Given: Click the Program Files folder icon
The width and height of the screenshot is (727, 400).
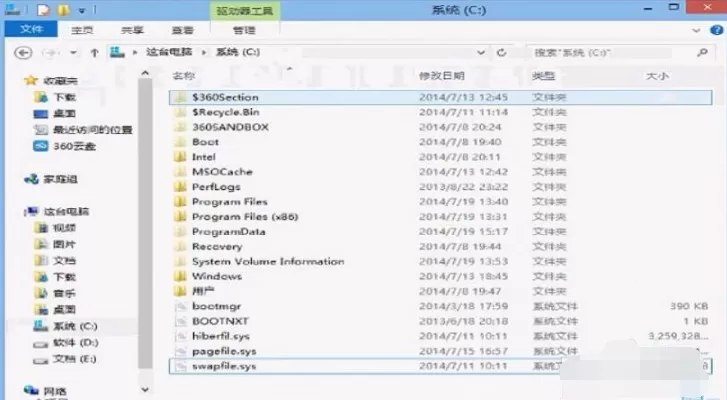Looking at the screenshot, I should [x=180, y=201].
